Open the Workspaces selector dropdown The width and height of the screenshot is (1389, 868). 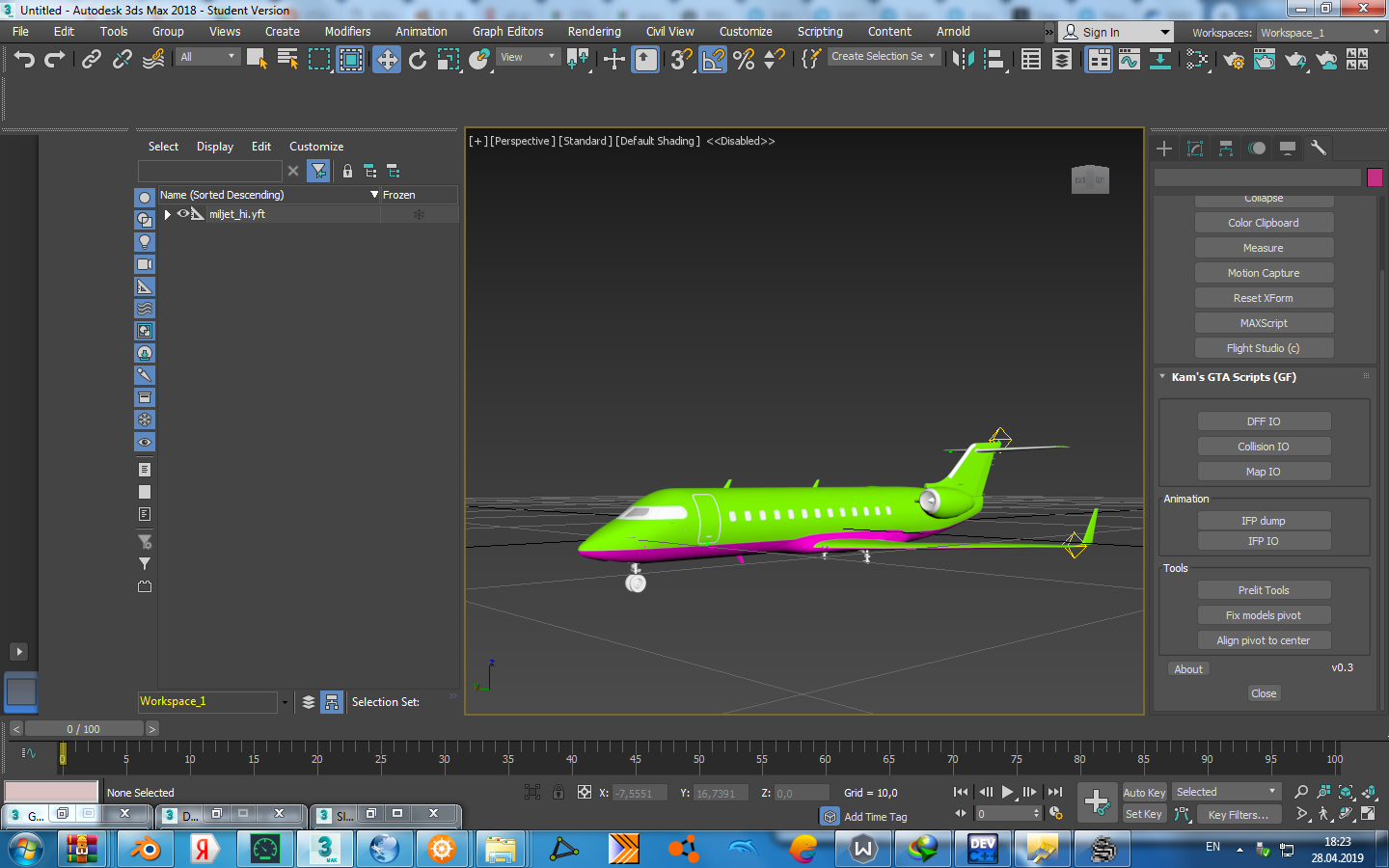[1321, 32]
